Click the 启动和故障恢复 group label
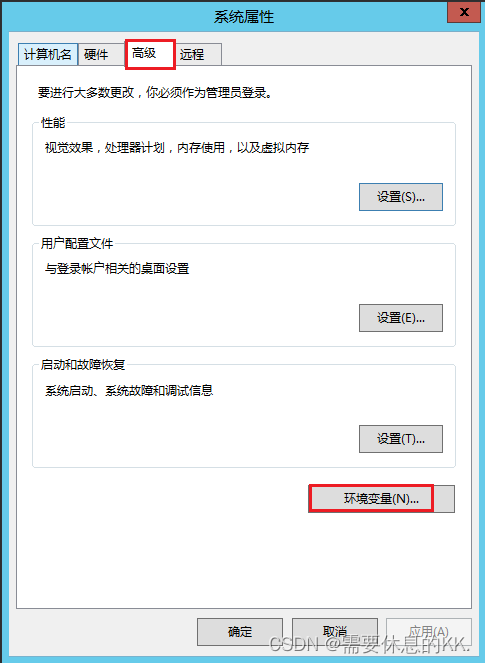The height and width of the screenshot is (663, 485). pos(83,364)
